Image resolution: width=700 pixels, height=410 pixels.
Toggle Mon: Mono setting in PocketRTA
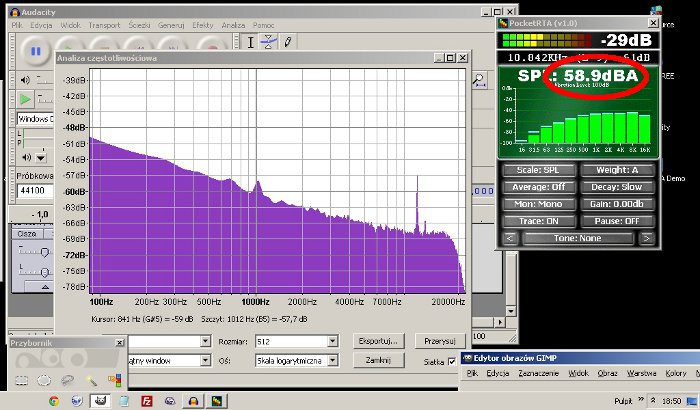pyautogui.click(x=539, y=204)
